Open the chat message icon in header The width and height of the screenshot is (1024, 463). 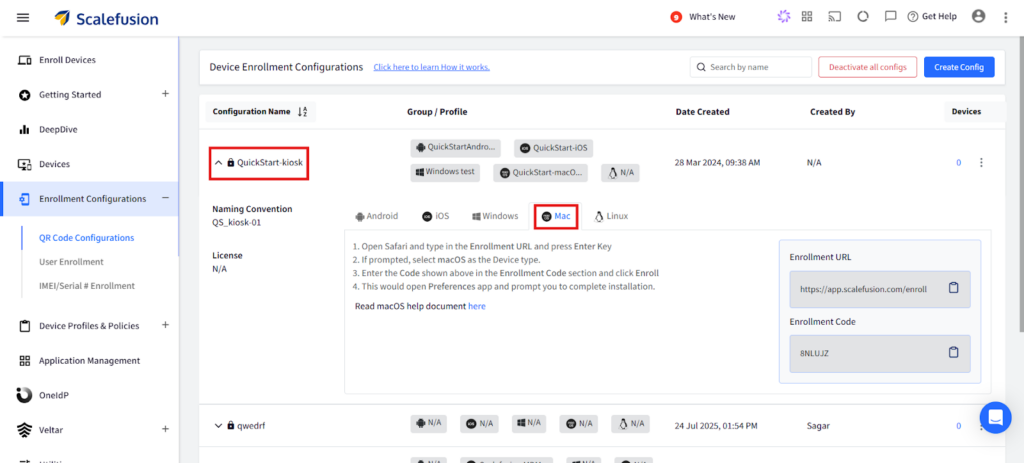(890, 17)
